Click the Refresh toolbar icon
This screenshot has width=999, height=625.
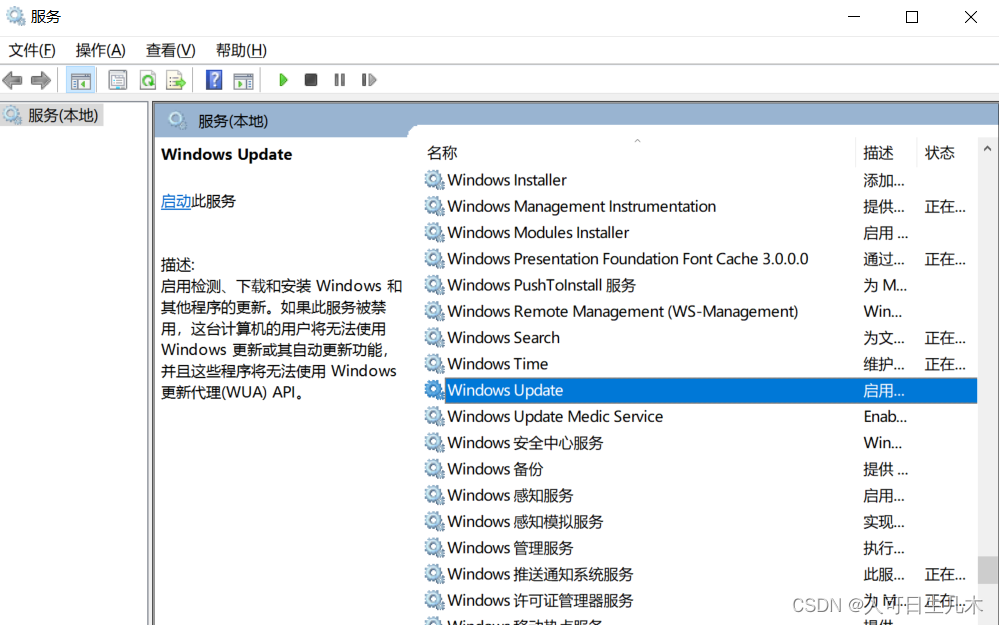pyautogui.click(x=148, y=80)
